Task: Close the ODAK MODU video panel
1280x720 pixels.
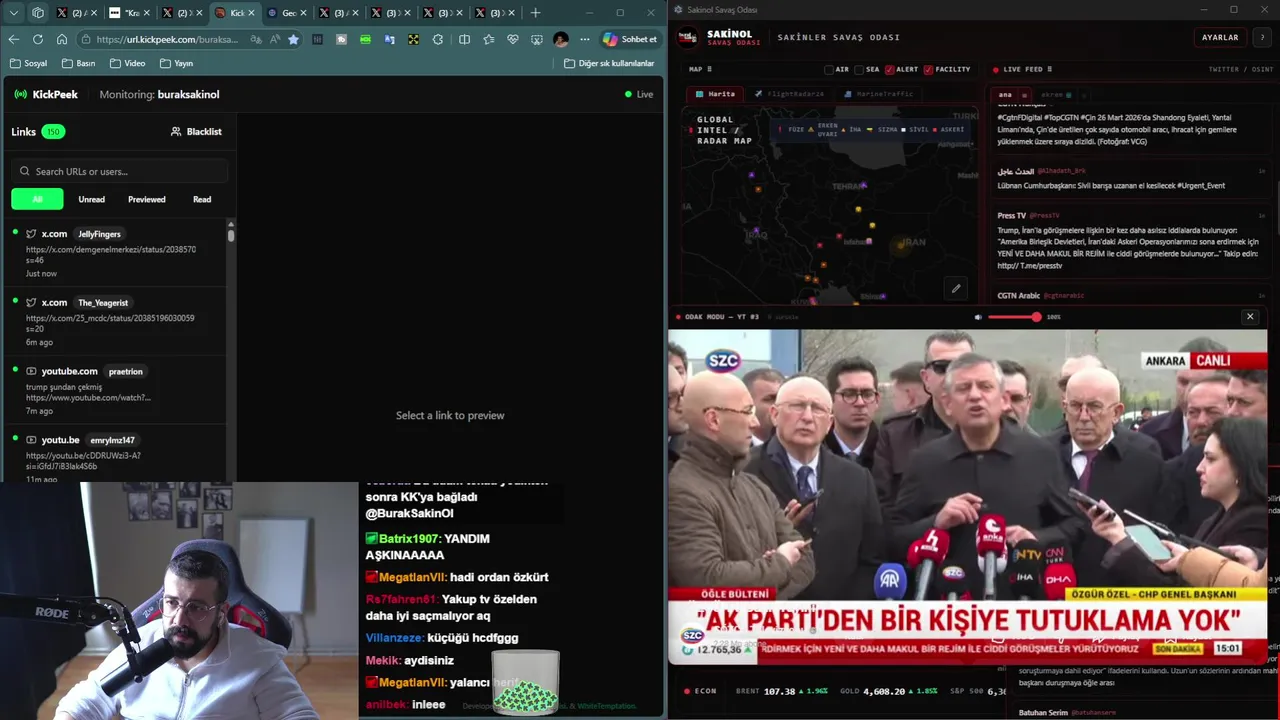Action: 1249,317
